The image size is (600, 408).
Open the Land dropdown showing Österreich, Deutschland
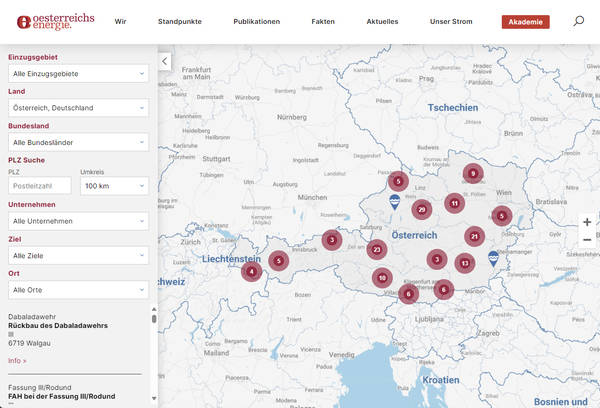point(78,108)
